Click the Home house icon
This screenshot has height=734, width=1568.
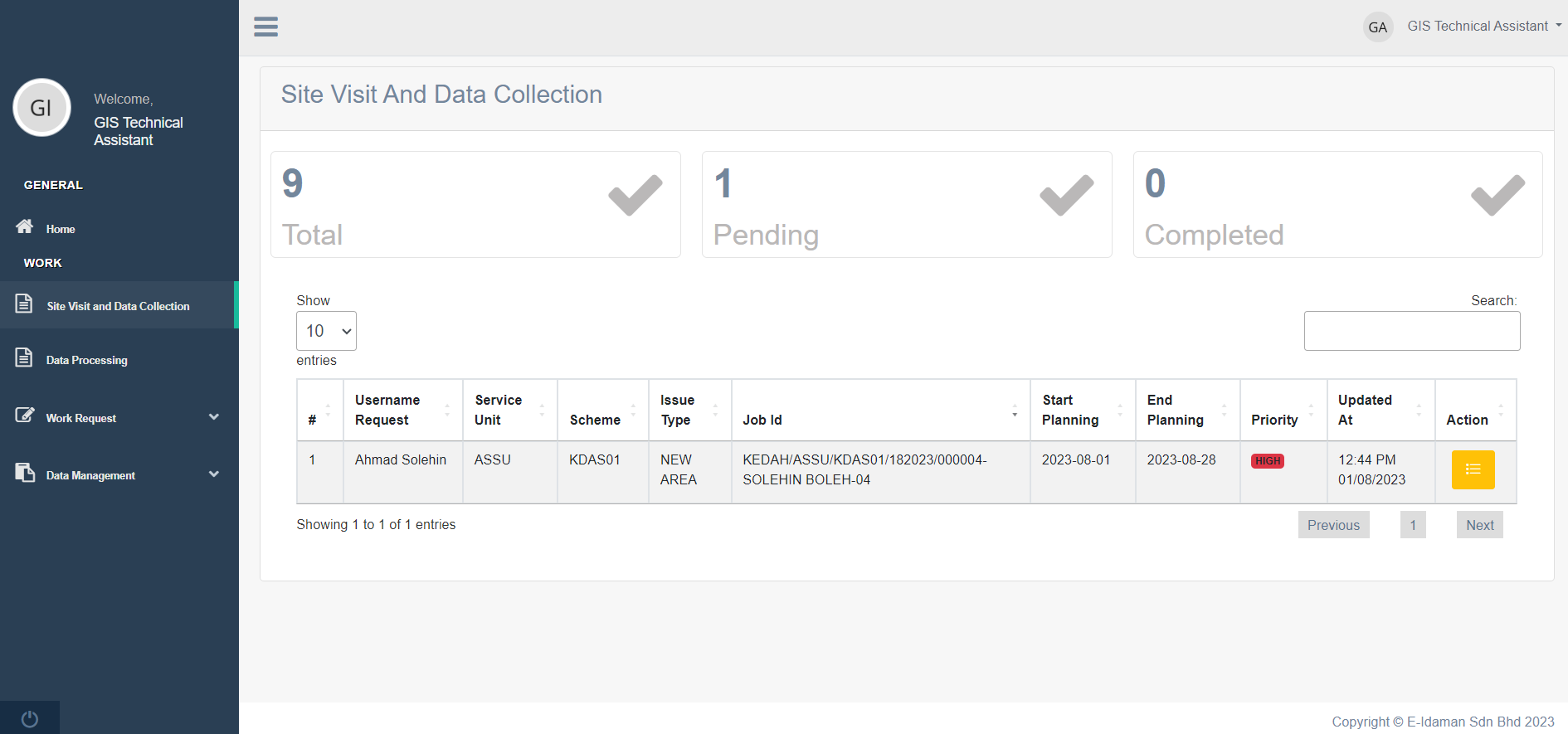click(x=25, y=226)
